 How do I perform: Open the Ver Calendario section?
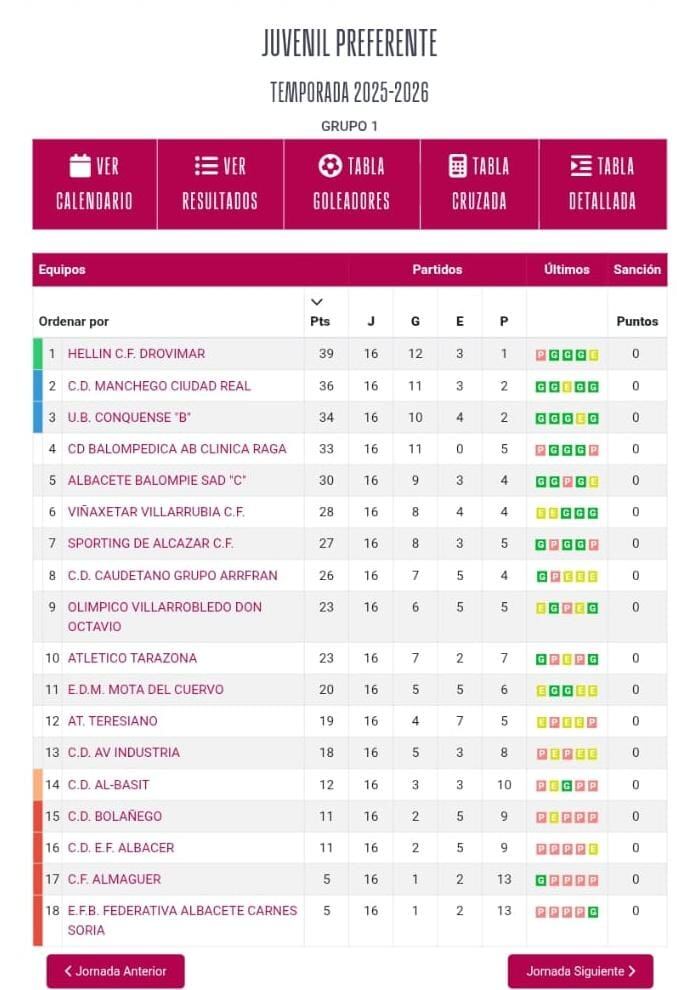(94, 183)
